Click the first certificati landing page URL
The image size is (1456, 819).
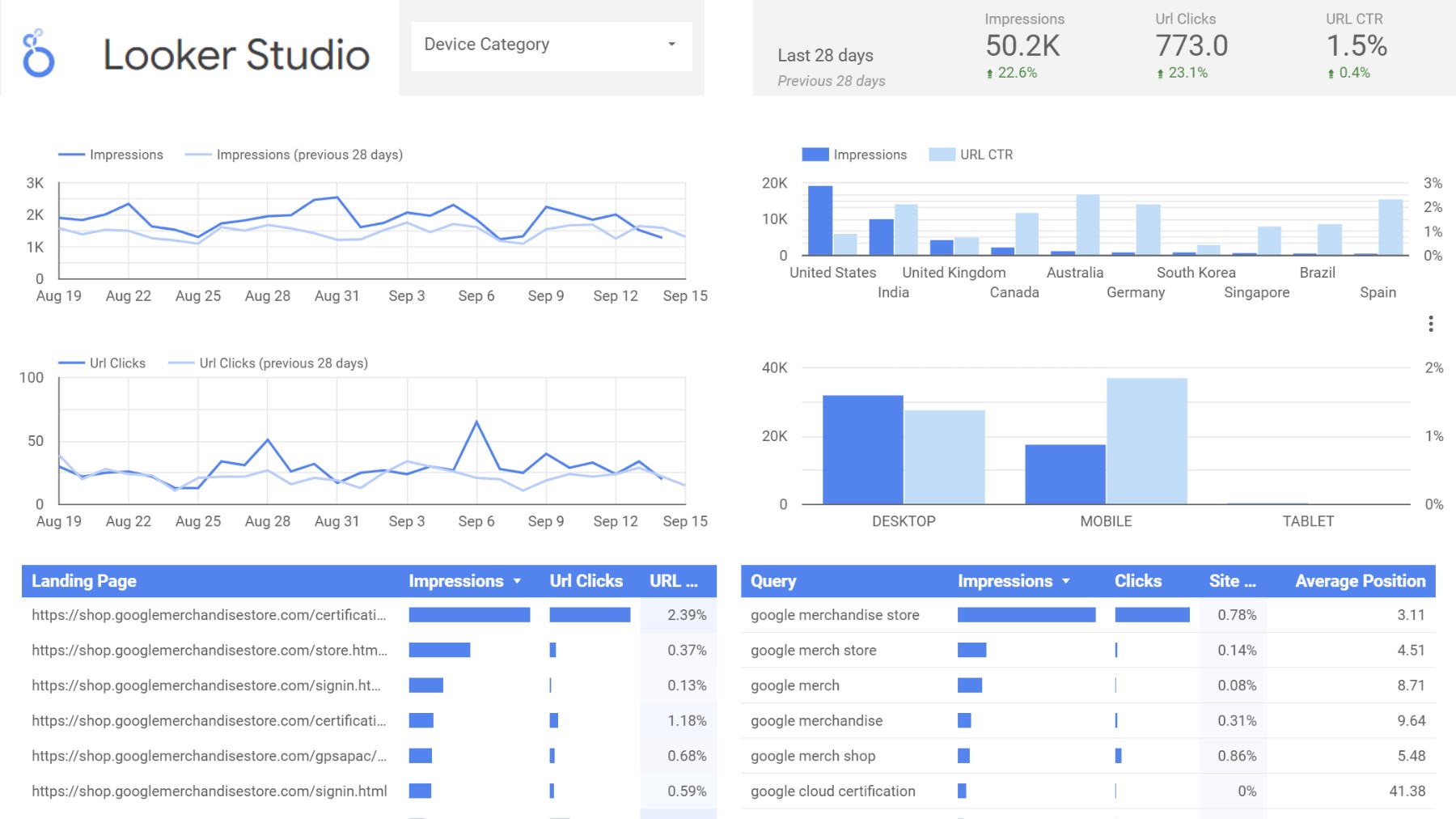(209, 615)
